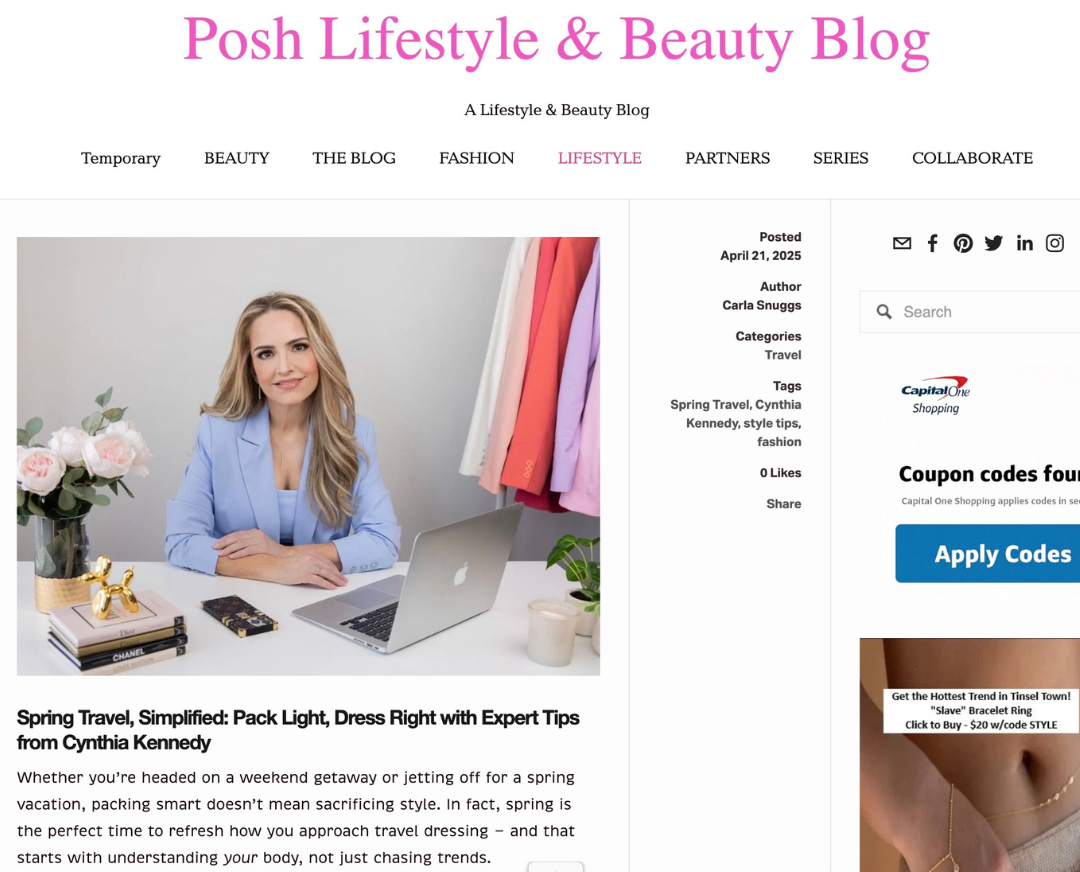Open the BEAUTY menu item

(236, 158)
